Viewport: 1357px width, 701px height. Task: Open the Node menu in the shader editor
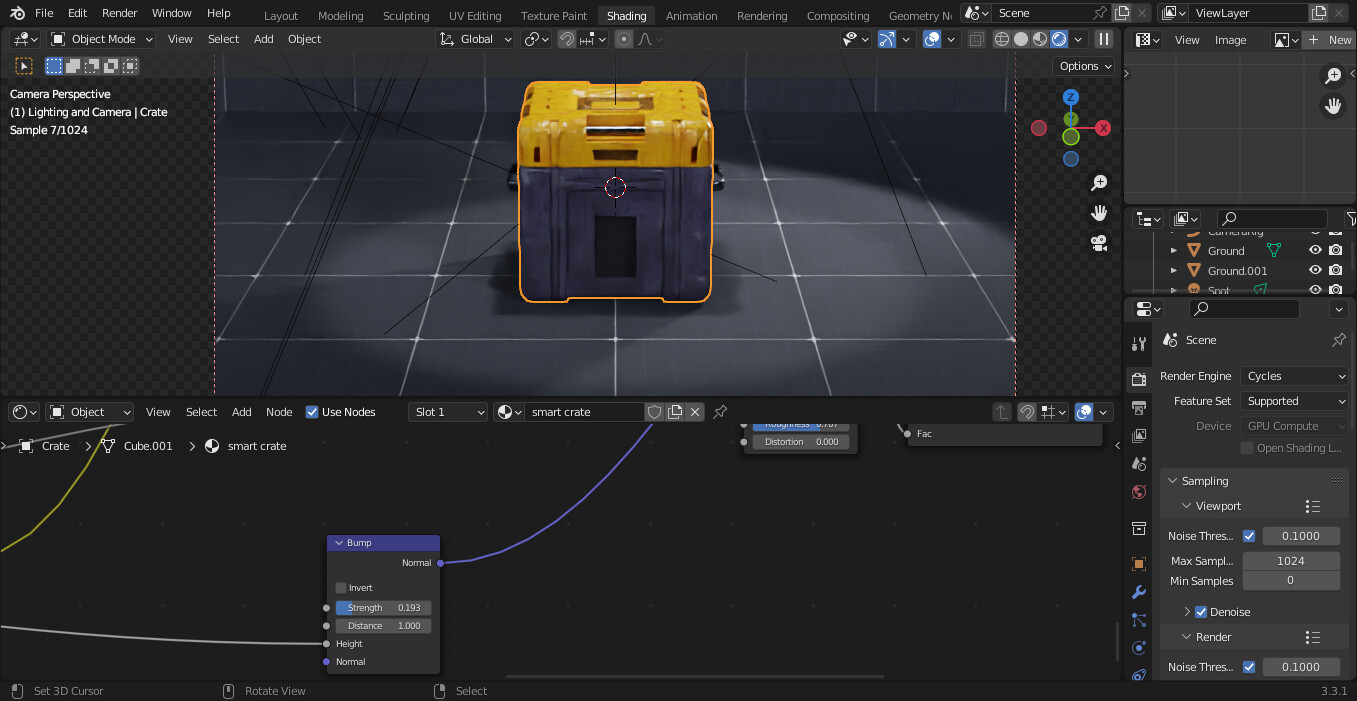(x=279, y=411)
